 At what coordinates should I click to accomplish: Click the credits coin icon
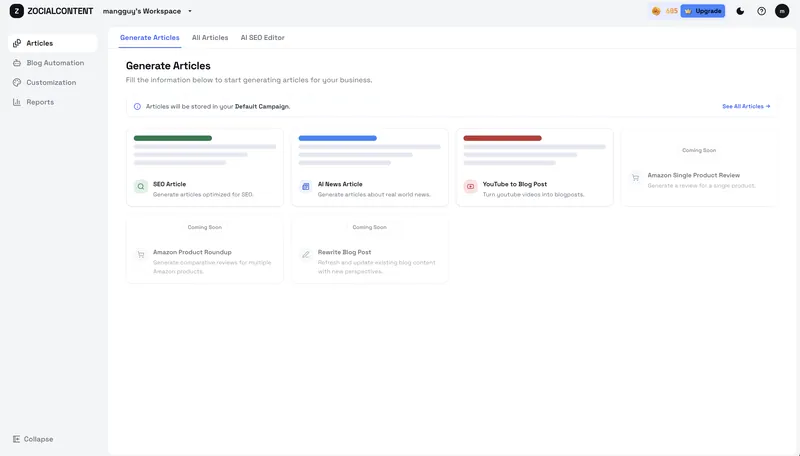tap(656, 11)
